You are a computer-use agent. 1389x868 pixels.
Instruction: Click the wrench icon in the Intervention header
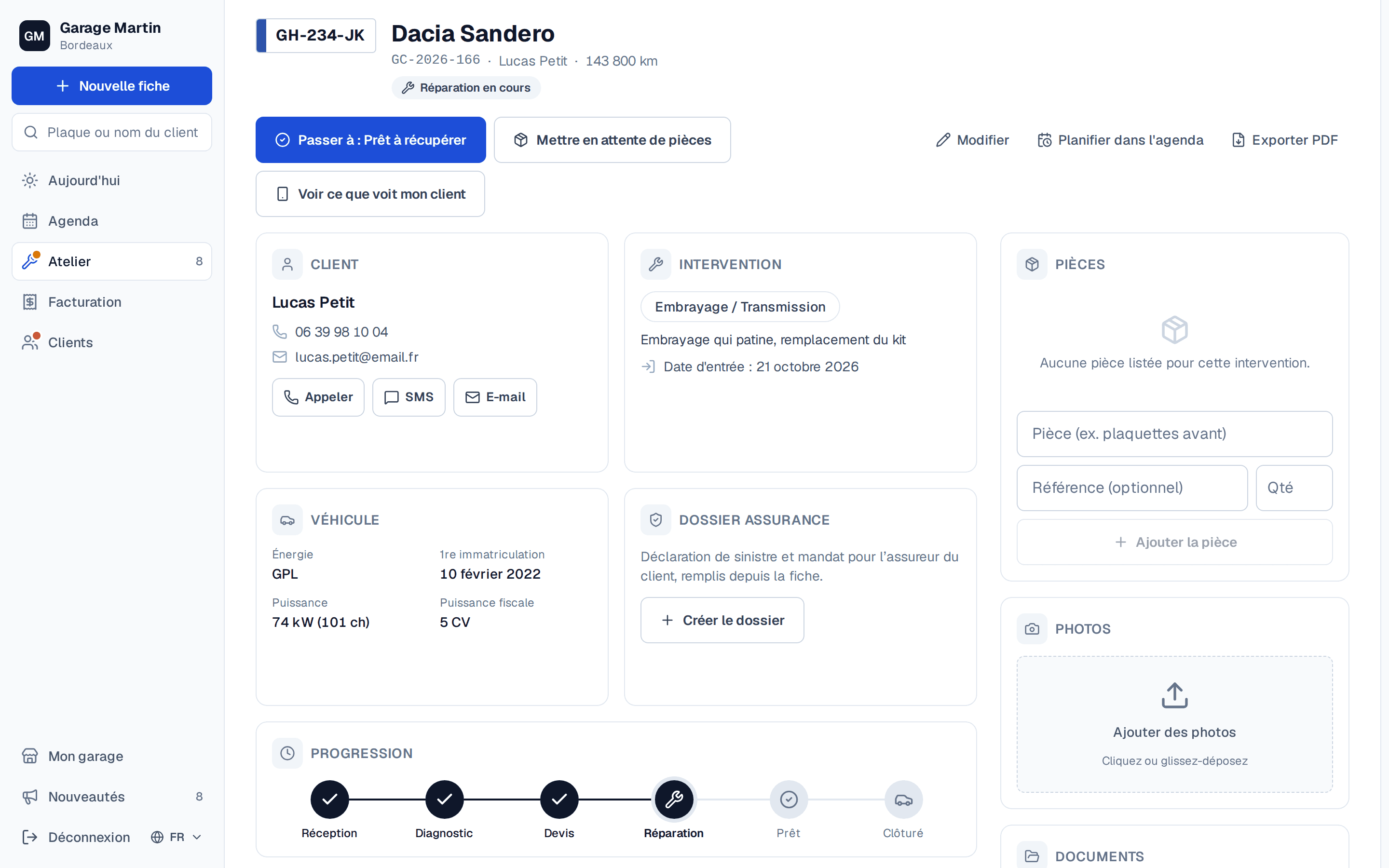pyautogui.click(x=655, y=264)
